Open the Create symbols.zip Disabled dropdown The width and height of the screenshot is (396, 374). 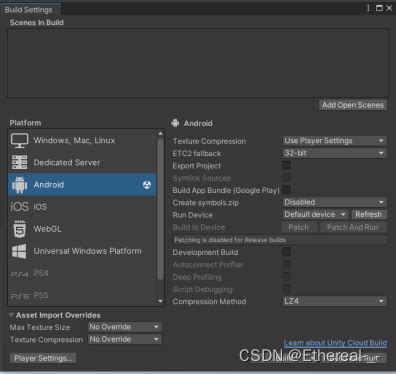point(334,202)
